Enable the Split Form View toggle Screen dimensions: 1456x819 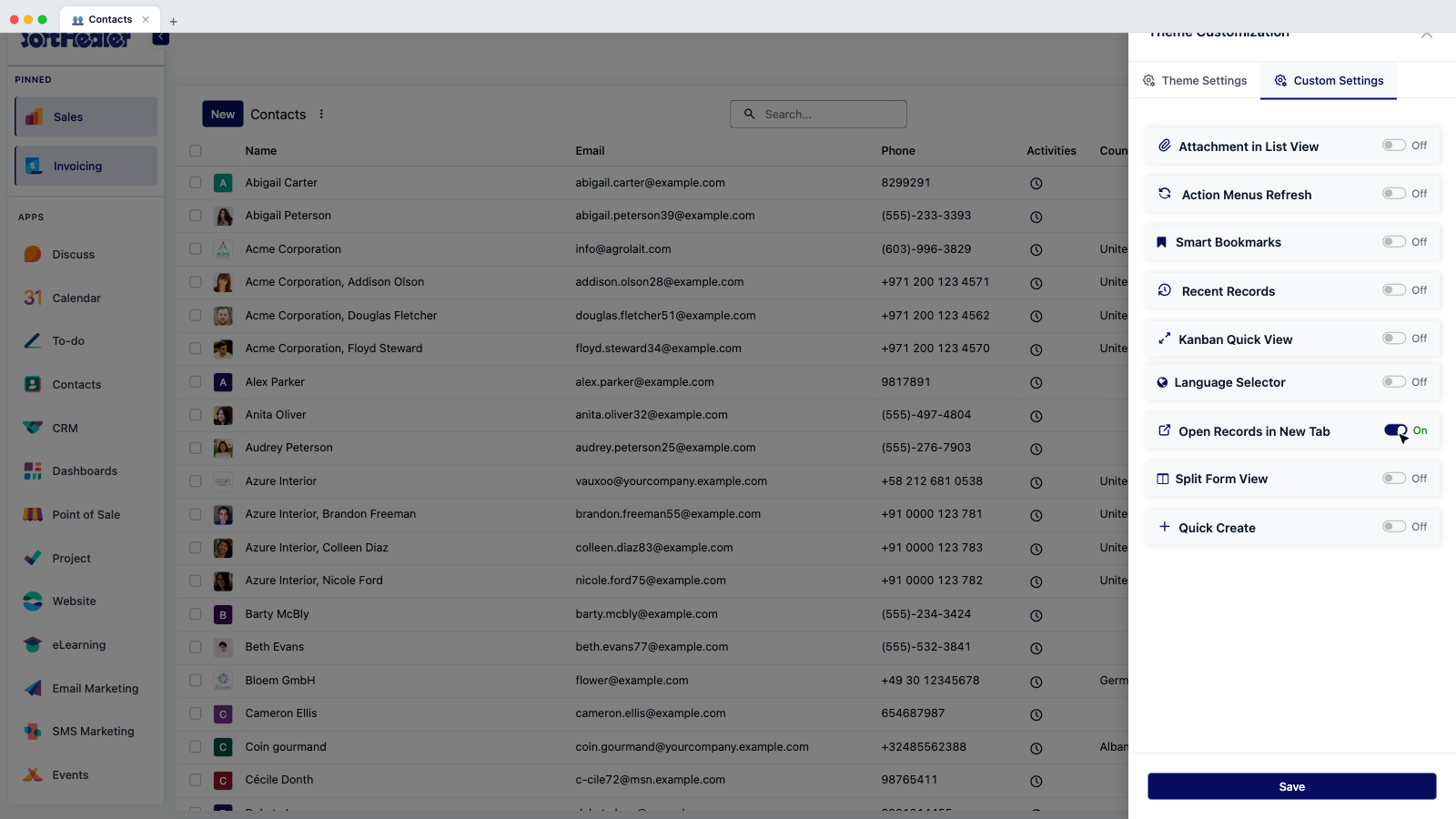tap(1394, 479)
